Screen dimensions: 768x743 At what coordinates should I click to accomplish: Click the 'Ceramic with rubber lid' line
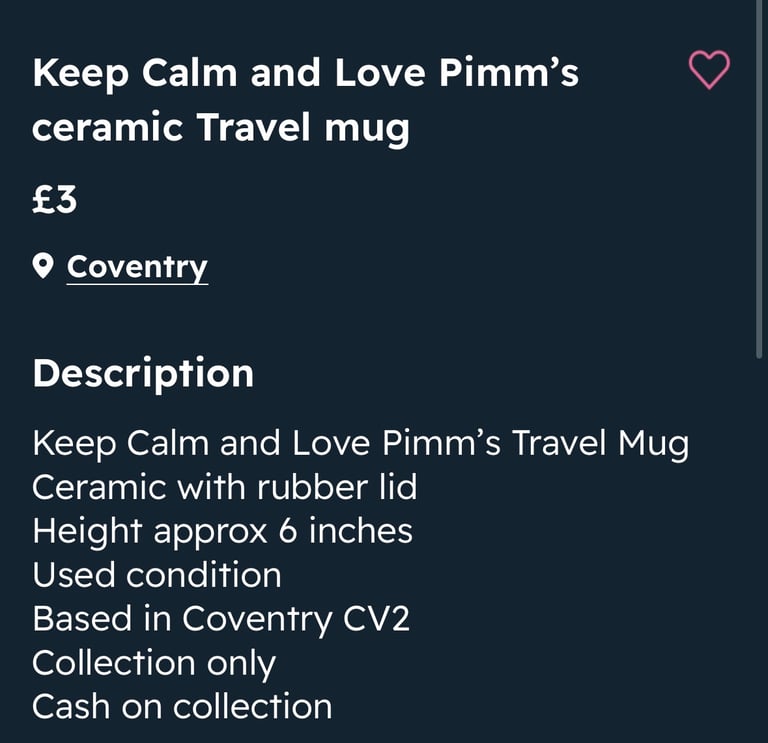coord(224,487)
